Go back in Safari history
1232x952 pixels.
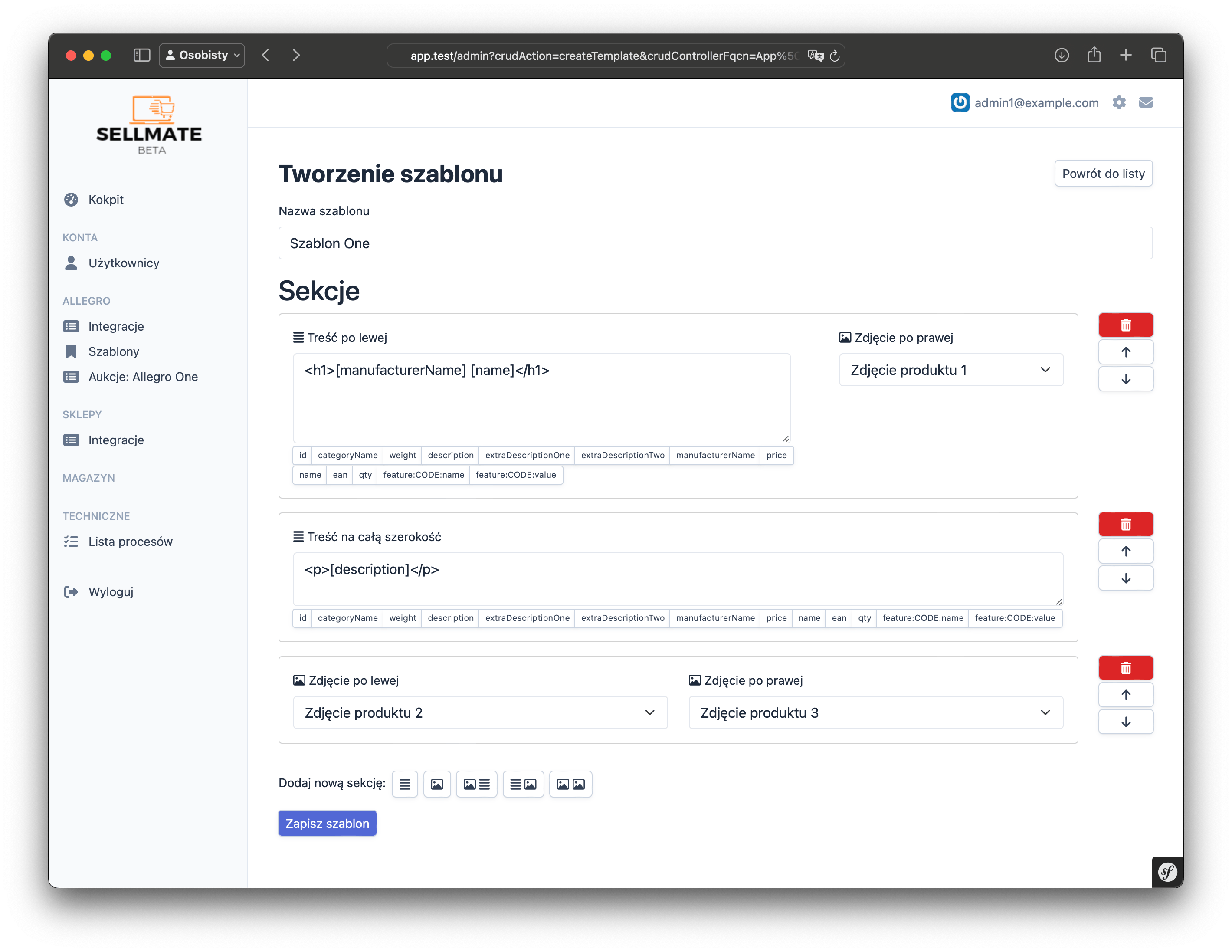coord(265,55)
